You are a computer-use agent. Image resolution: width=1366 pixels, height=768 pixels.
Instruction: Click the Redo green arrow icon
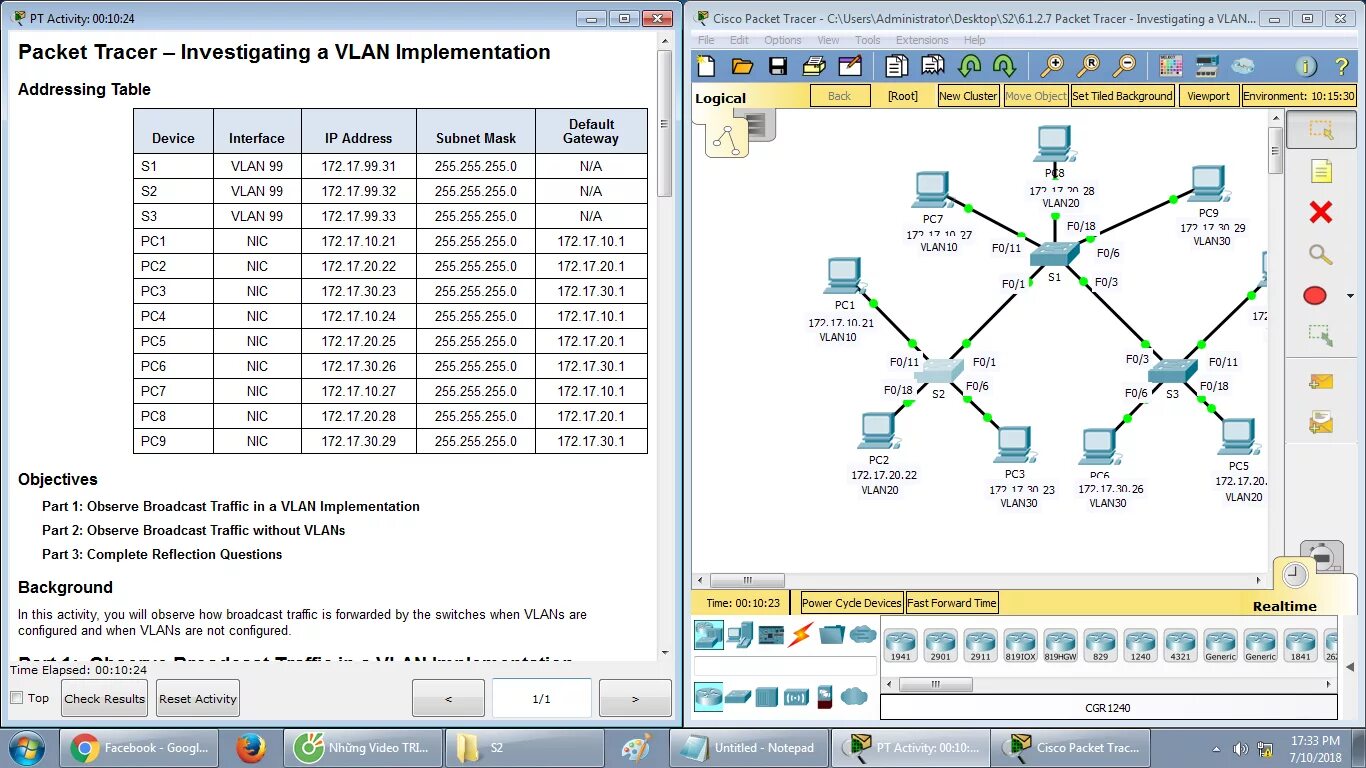pyautogui.click(x=1004, y=66)
